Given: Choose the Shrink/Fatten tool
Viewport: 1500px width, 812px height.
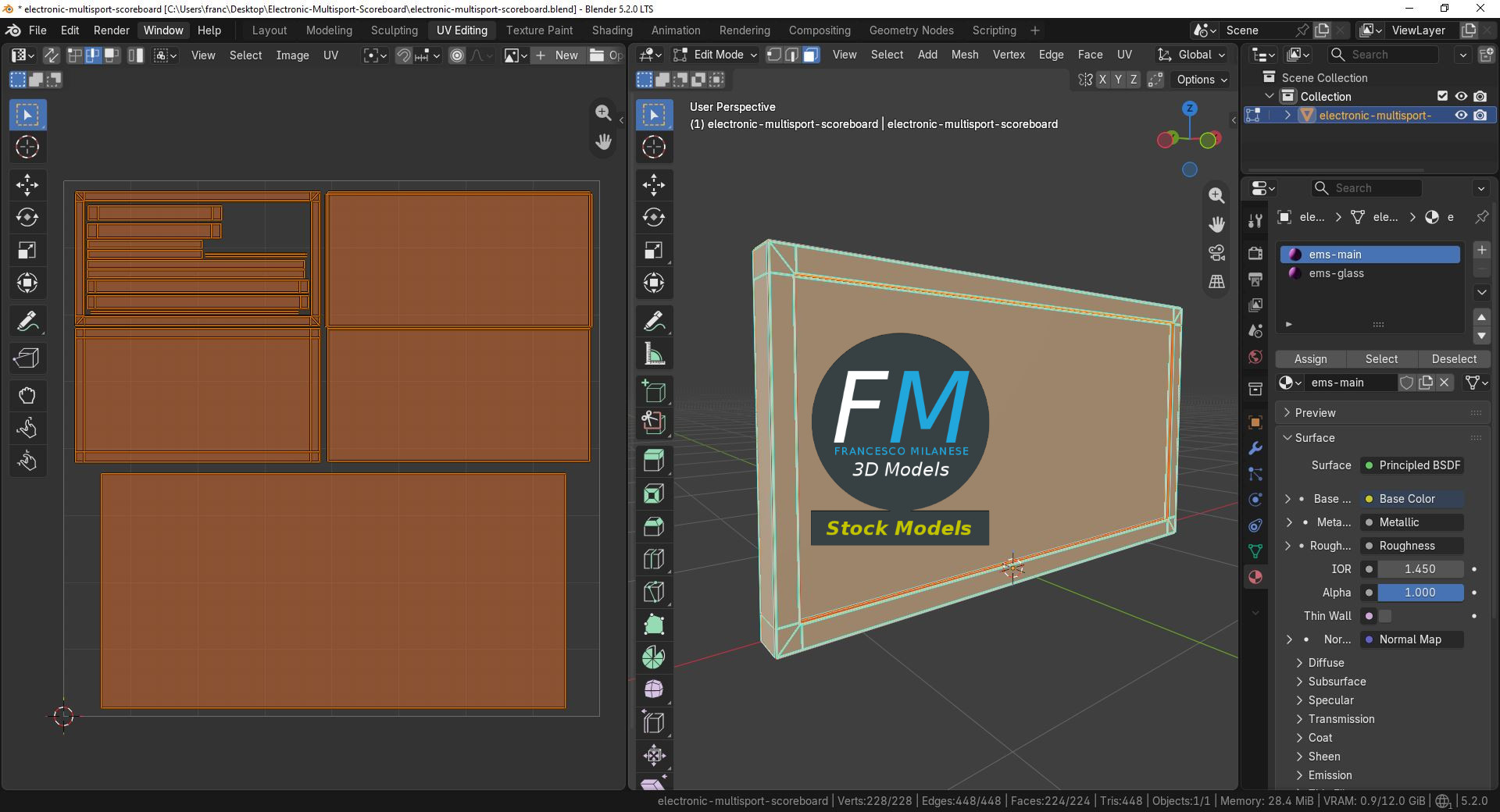Looking at the screenshot, I should point(654,756).
